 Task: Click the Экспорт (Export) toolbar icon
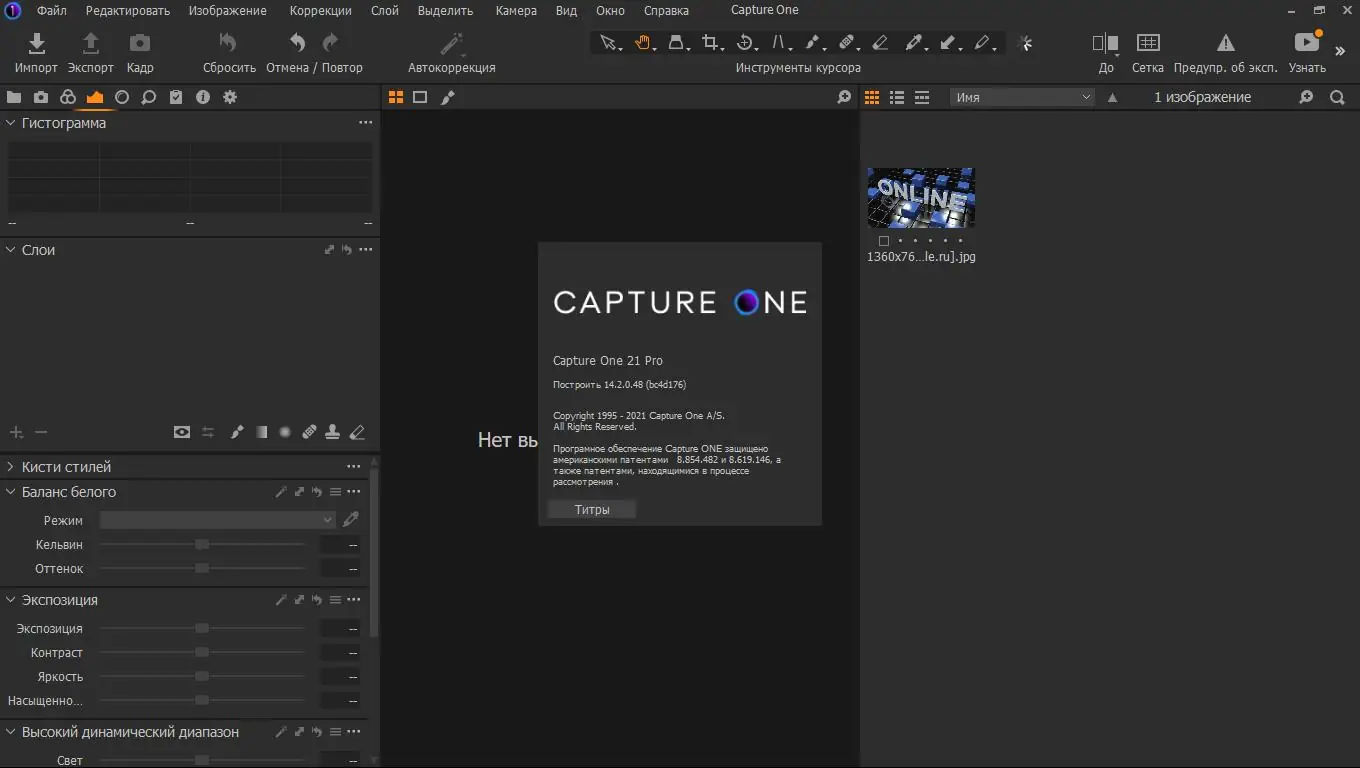click(x=90, y=43)
